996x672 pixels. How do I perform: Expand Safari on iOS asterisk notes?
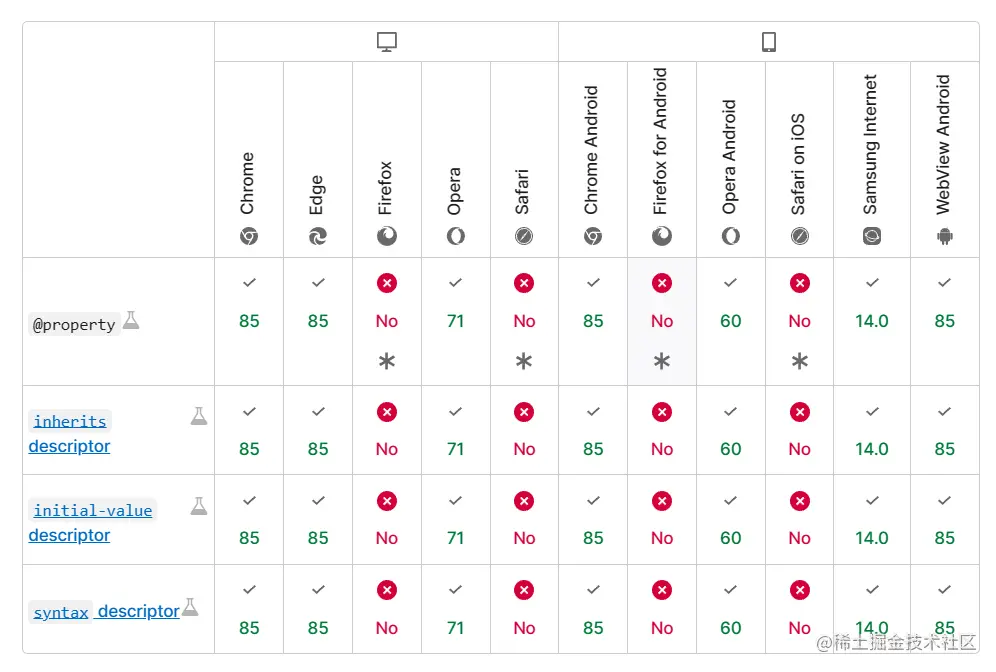point(799,362)
